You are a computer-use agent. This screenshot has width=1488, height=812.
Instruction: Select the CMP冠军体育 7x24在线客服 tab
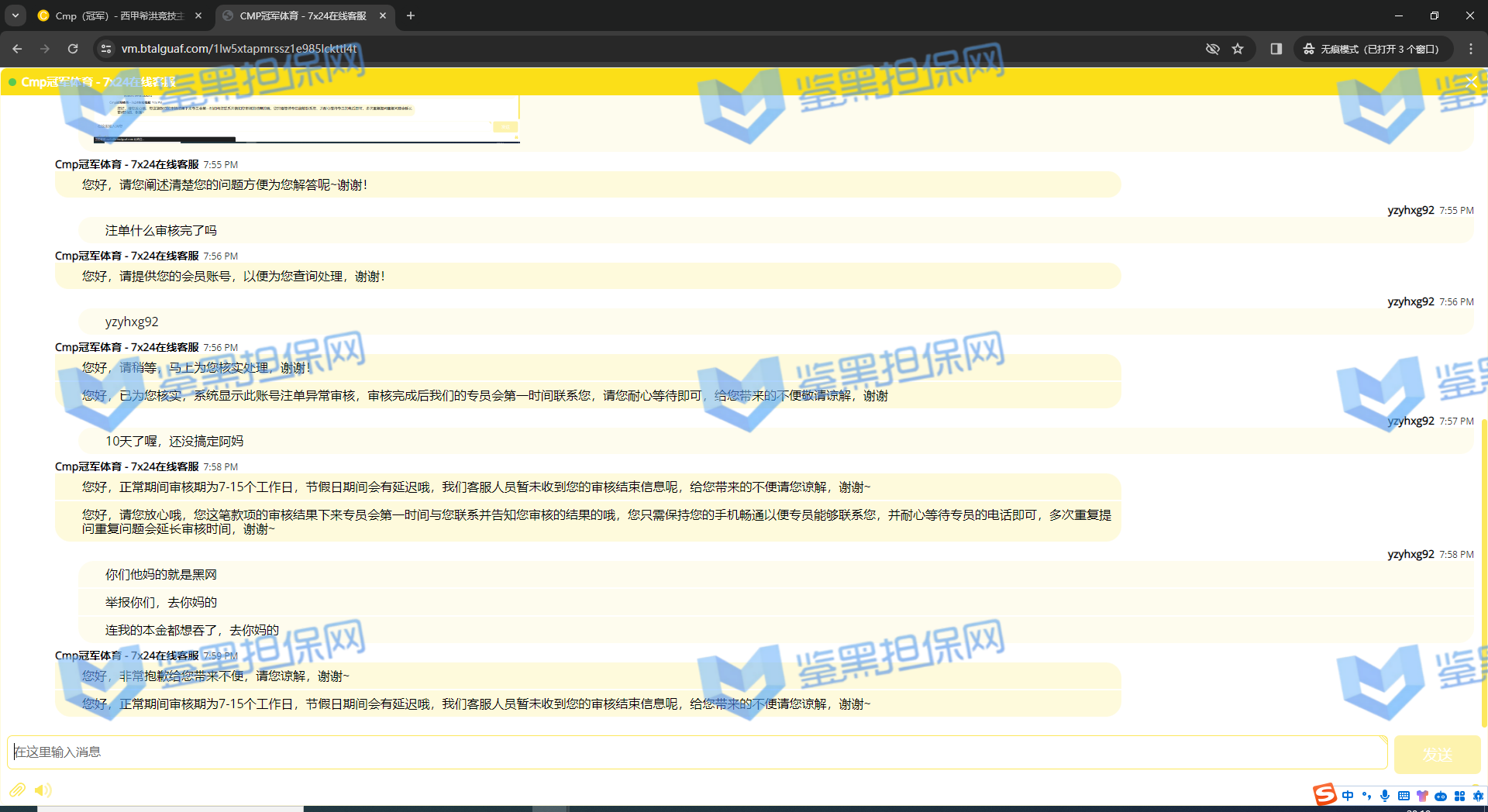pyautogui.click(x=302, y=15)
